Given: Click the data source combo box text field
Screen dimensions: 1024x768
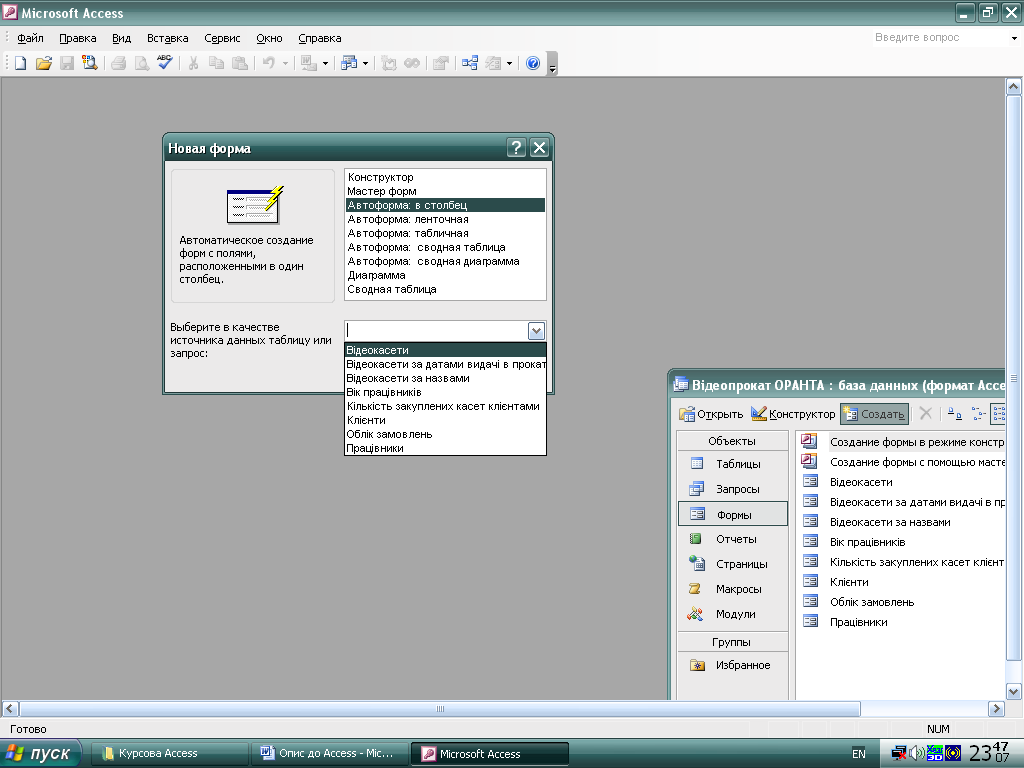Looking at the screenshot, I should [436, 330].
